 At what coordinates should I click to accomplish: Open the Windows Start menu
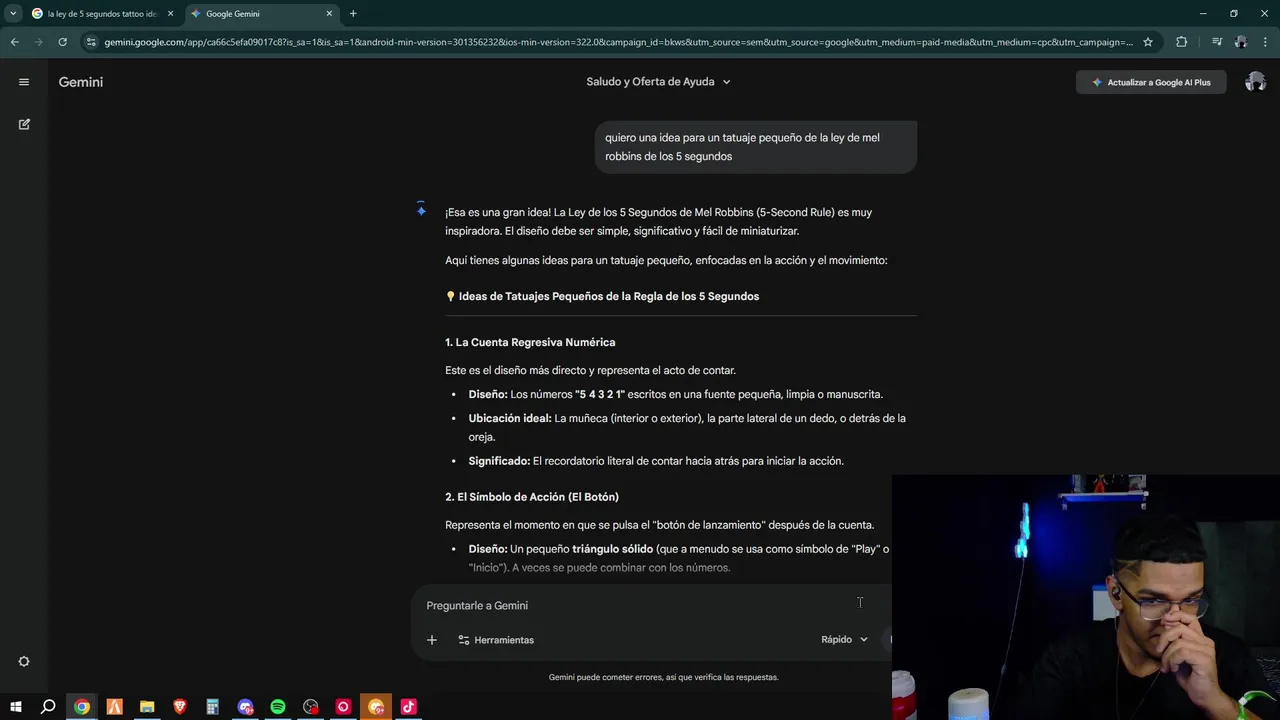pyautogui.click(x=16, y=707)
